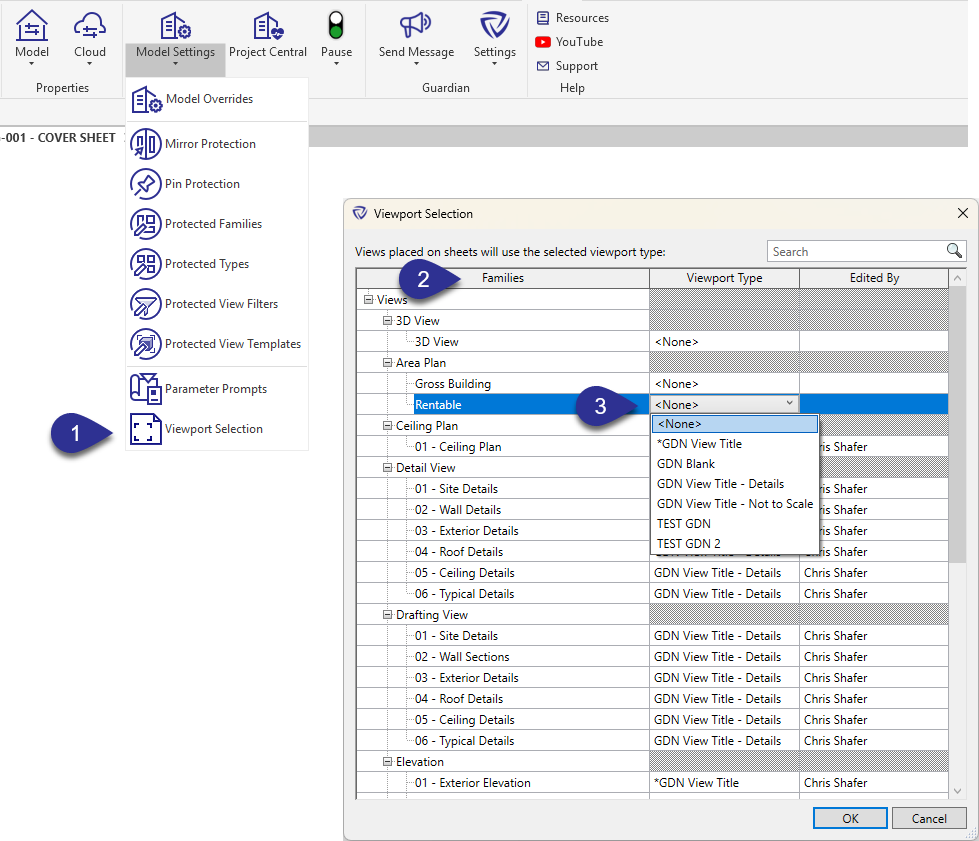Collapse the Views root node
This screenshot has height=841, width=979.
368,300
